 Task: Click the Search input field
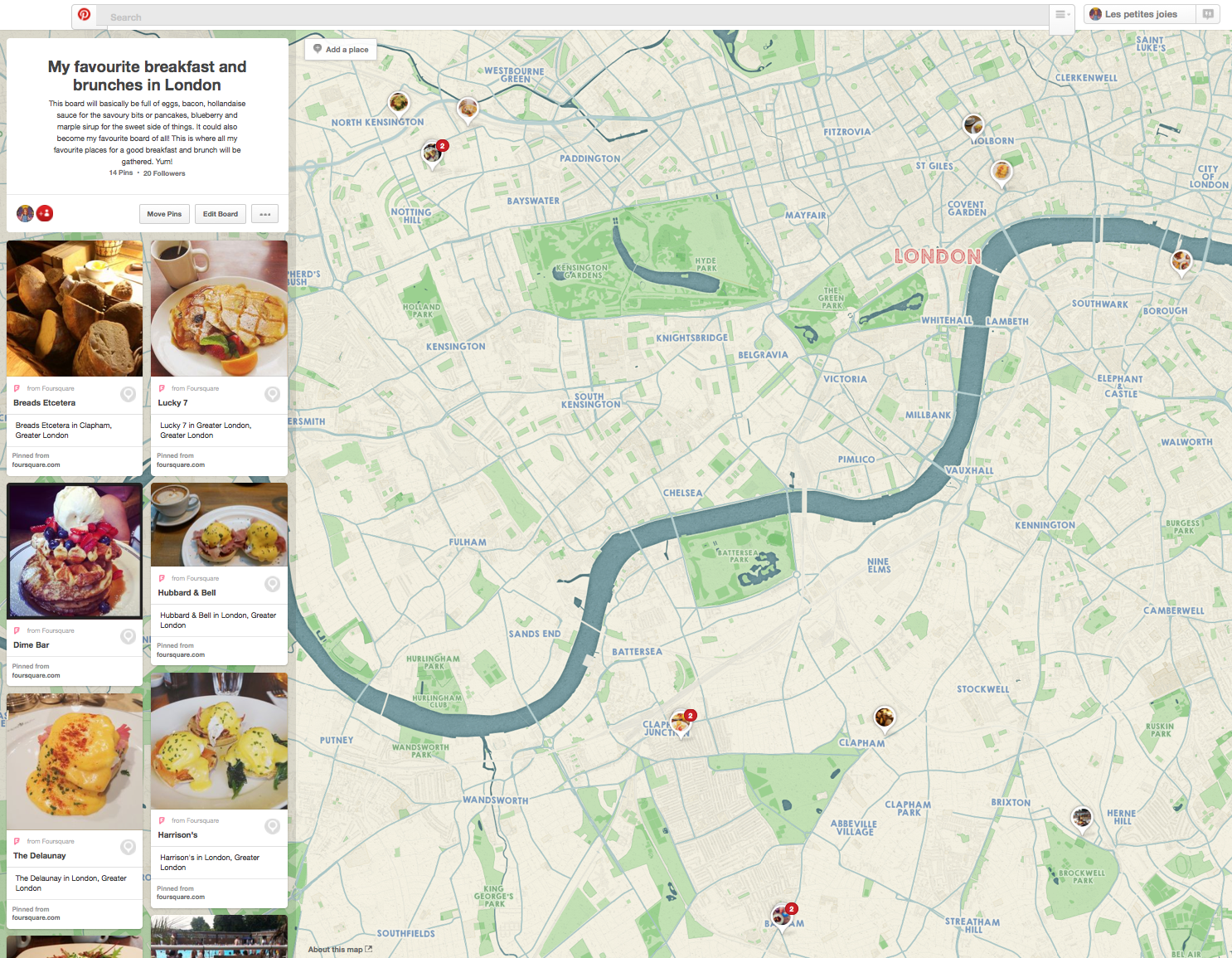(572, 17)
